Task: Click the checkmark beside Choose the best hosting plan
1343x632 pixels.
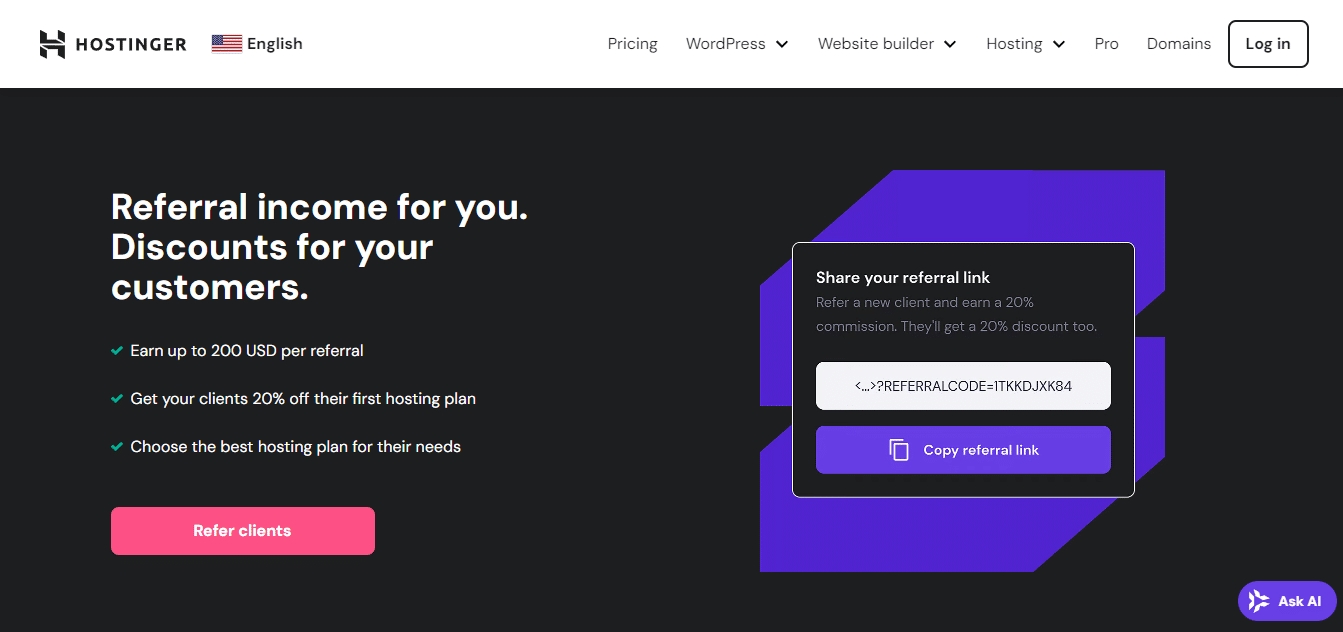Action: tap(117, 447)
